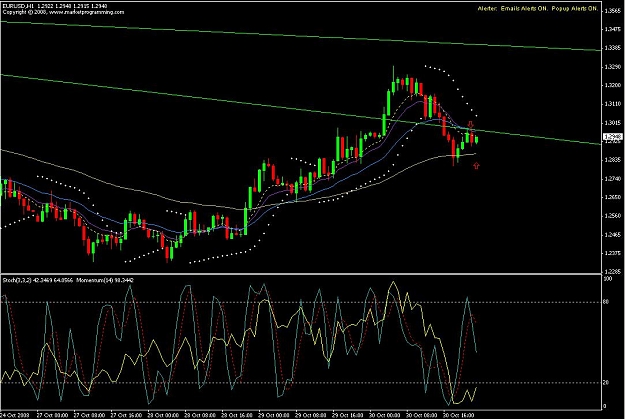
Task: Click the Stoch(3,3,2) indicator label
Action: [x=37, y=280]
